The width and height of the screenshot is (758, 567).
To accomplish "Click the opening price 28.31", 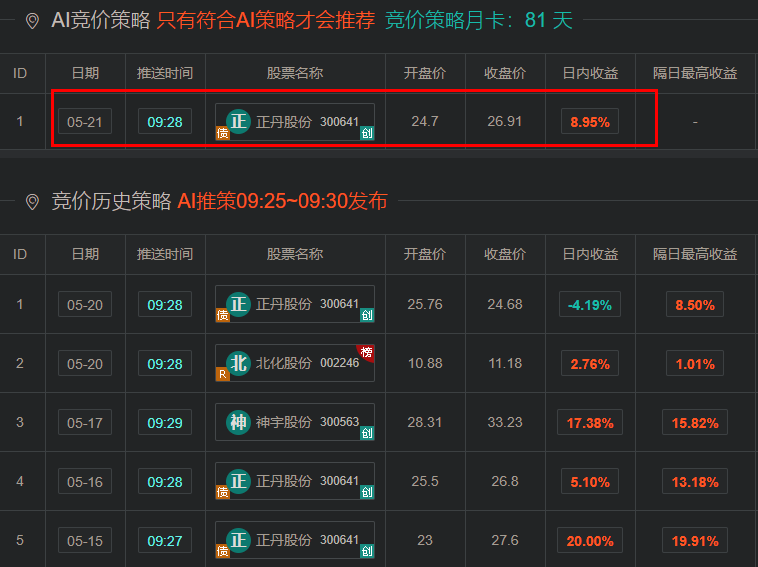I will 425,422.
